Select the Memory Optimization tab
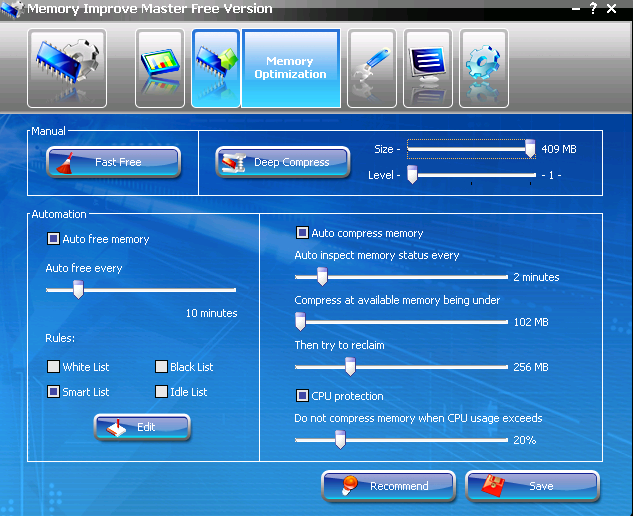This screenshot has height=516, width=633. [x=291, y=68]
